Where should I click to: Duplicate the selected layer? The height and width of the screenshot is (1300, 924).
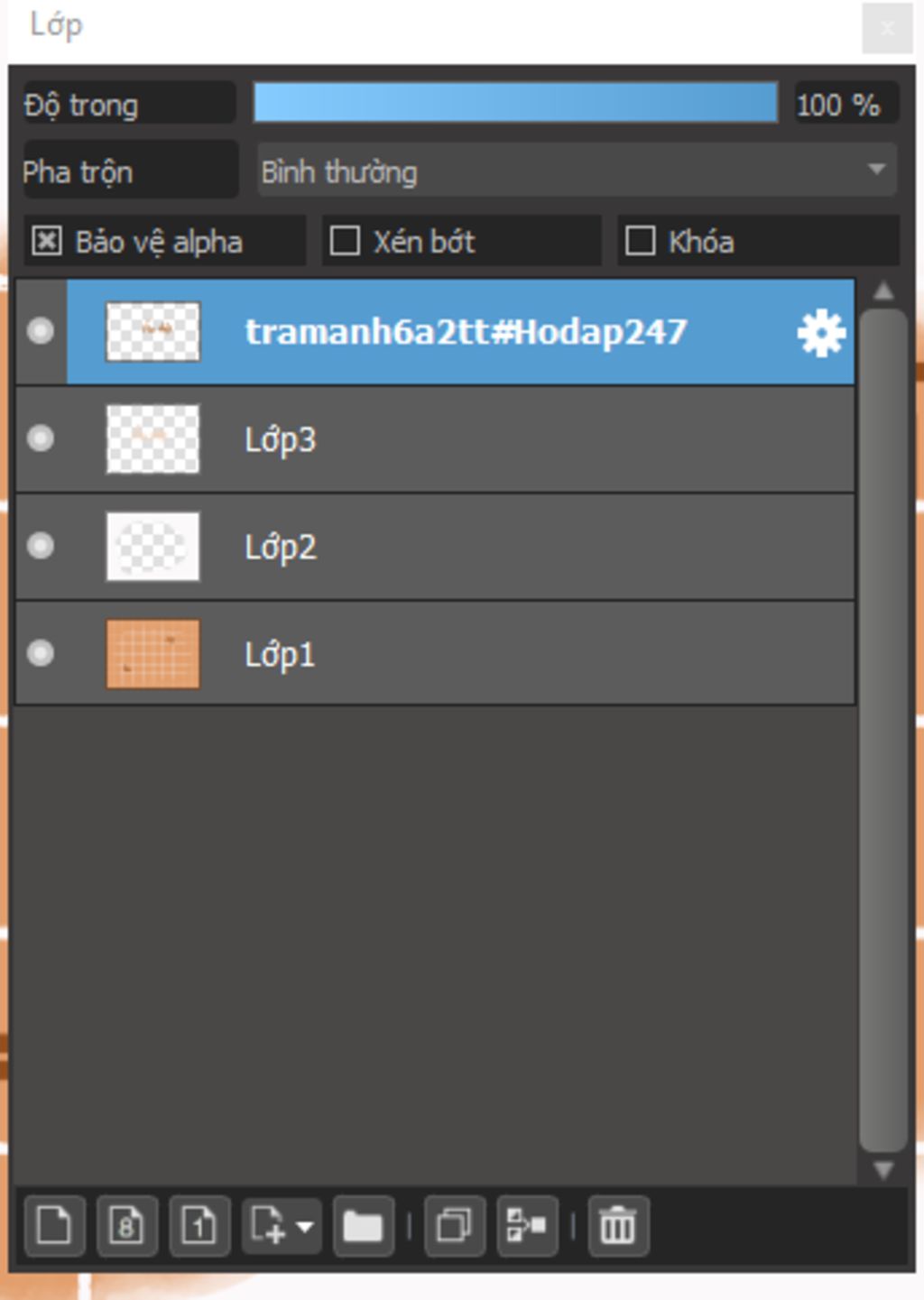tap(454, 1226)
